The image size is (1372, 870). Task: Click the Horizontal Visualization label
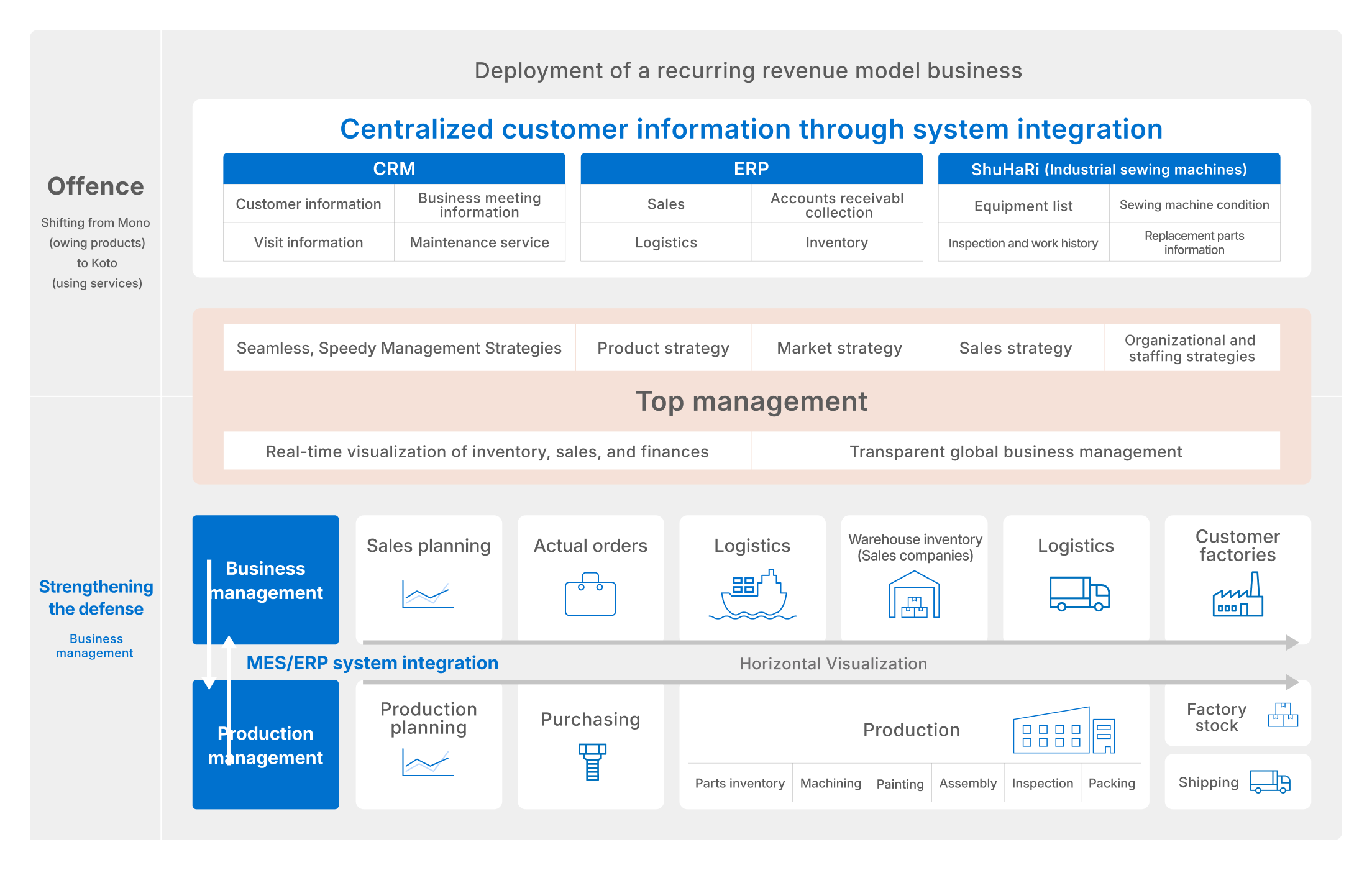coord(833,664)
